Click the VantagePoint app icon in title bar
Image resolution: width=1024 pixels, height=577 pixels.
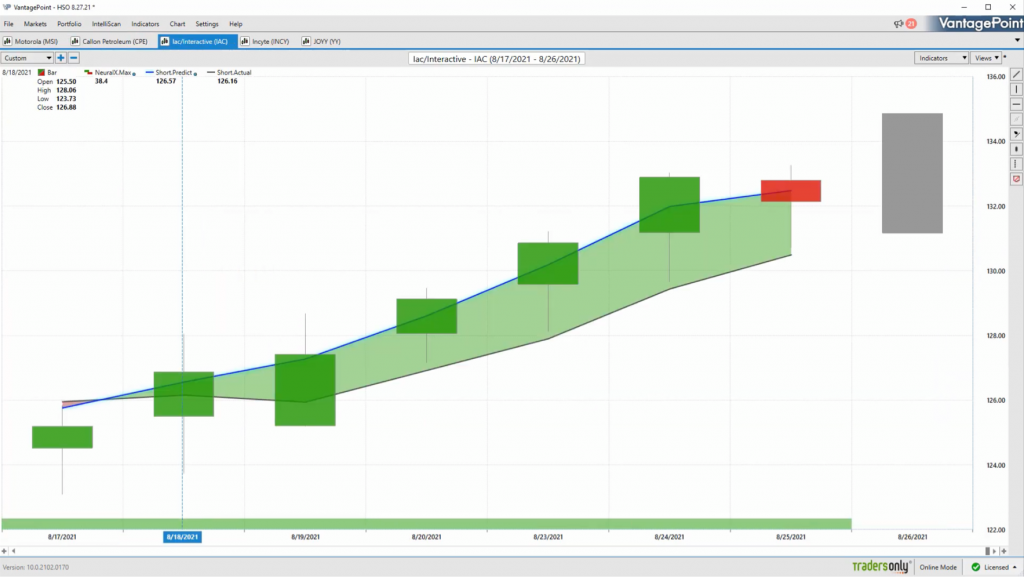[7, 7]
